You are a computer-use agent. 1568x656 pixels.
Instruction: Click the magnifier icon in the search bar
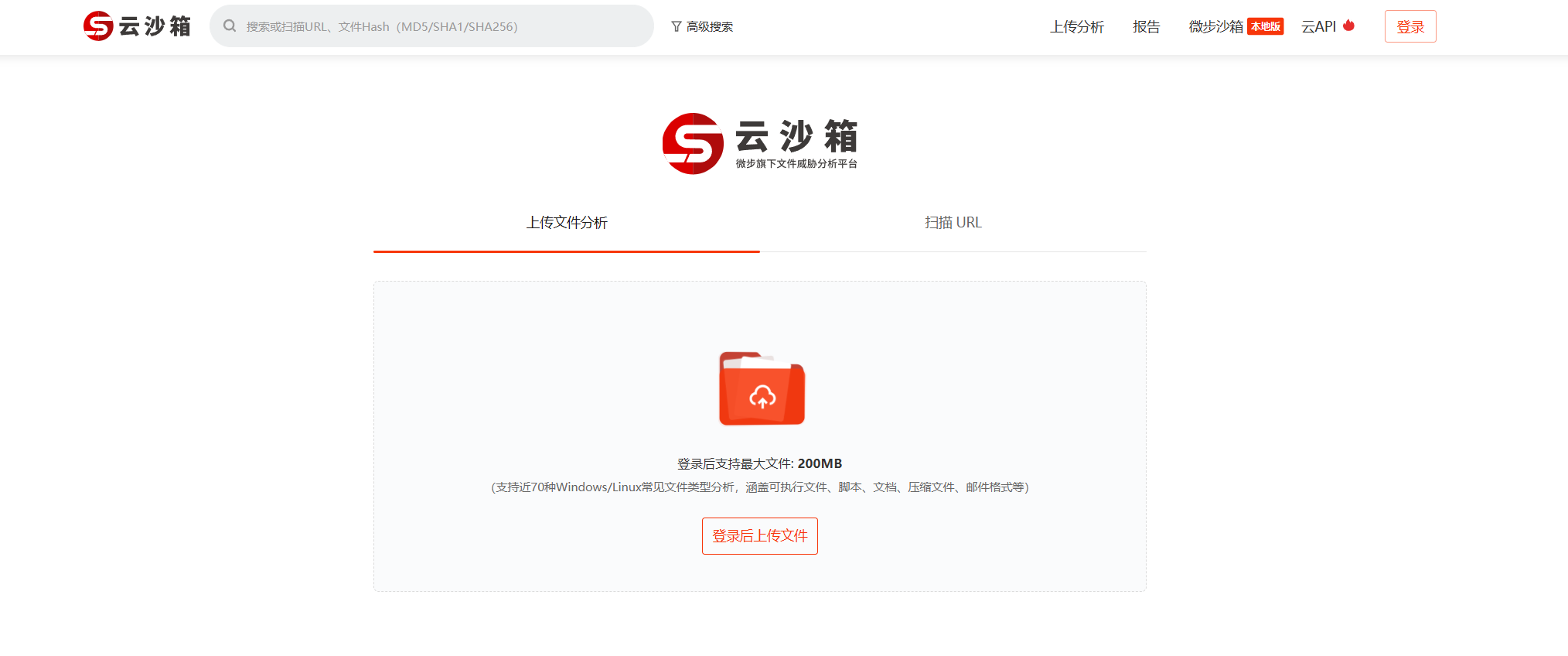[230, 26]
